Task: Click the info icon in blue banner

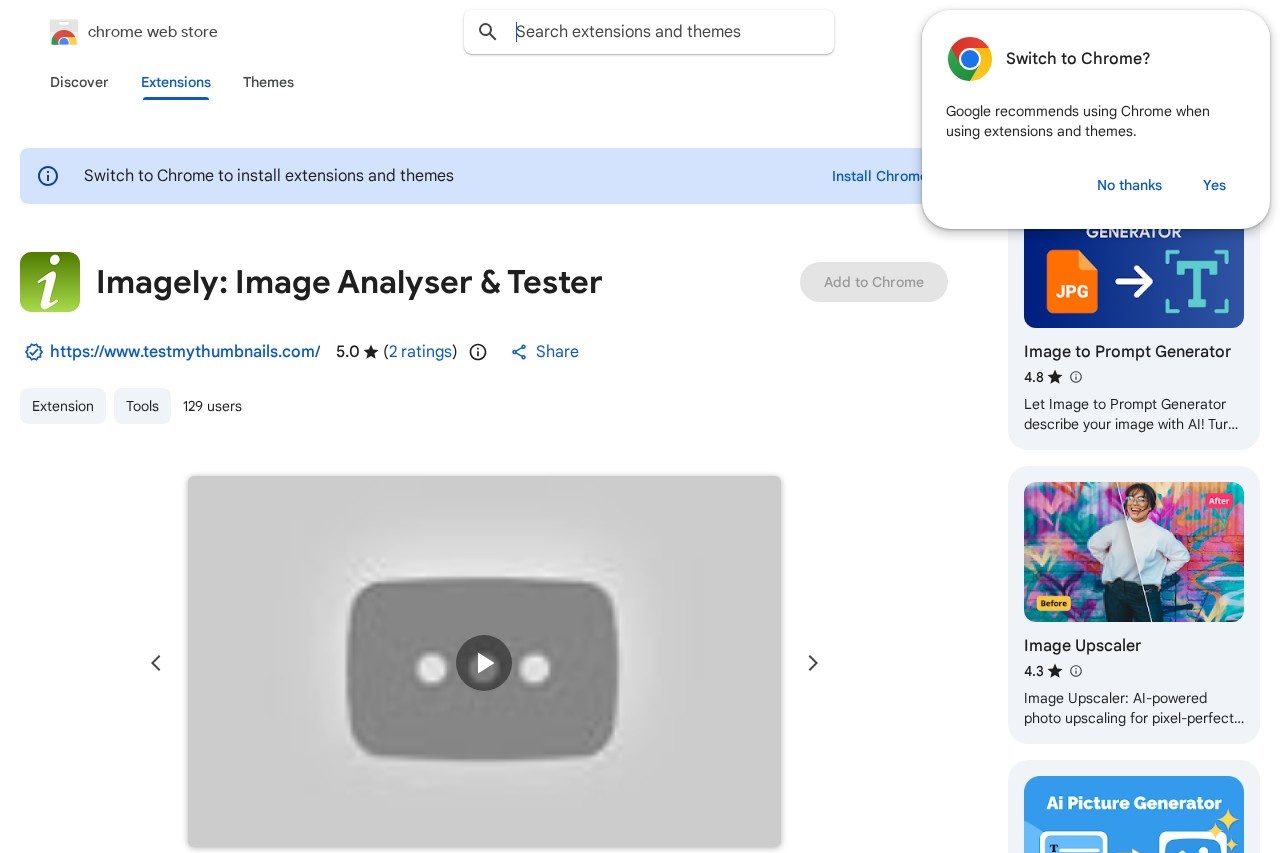Action: click(48, 176)
